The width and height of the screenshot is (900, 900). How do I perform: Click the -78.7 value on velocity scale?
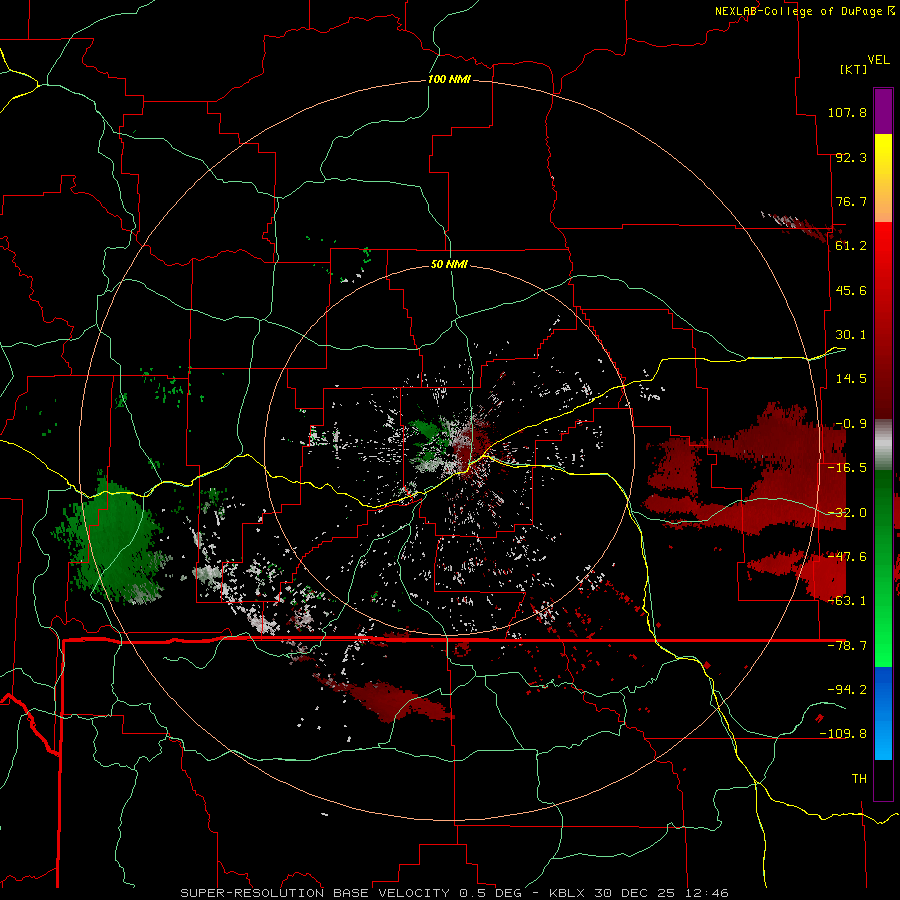point(847,646)
